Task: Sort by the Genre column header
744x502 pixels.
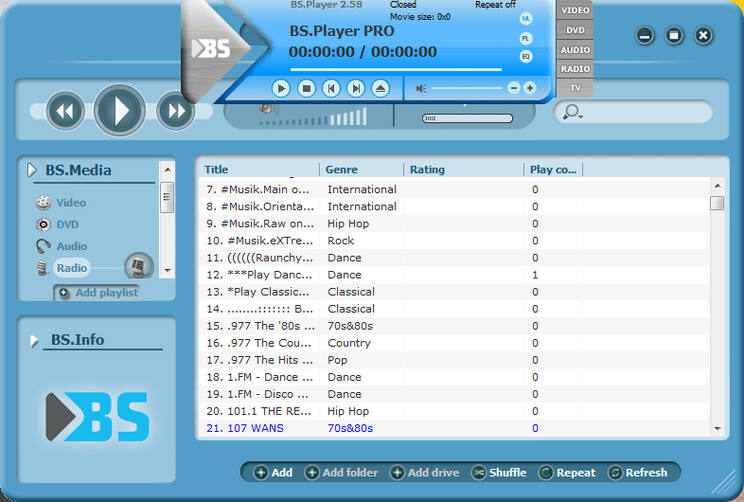Action: [342, 169]
